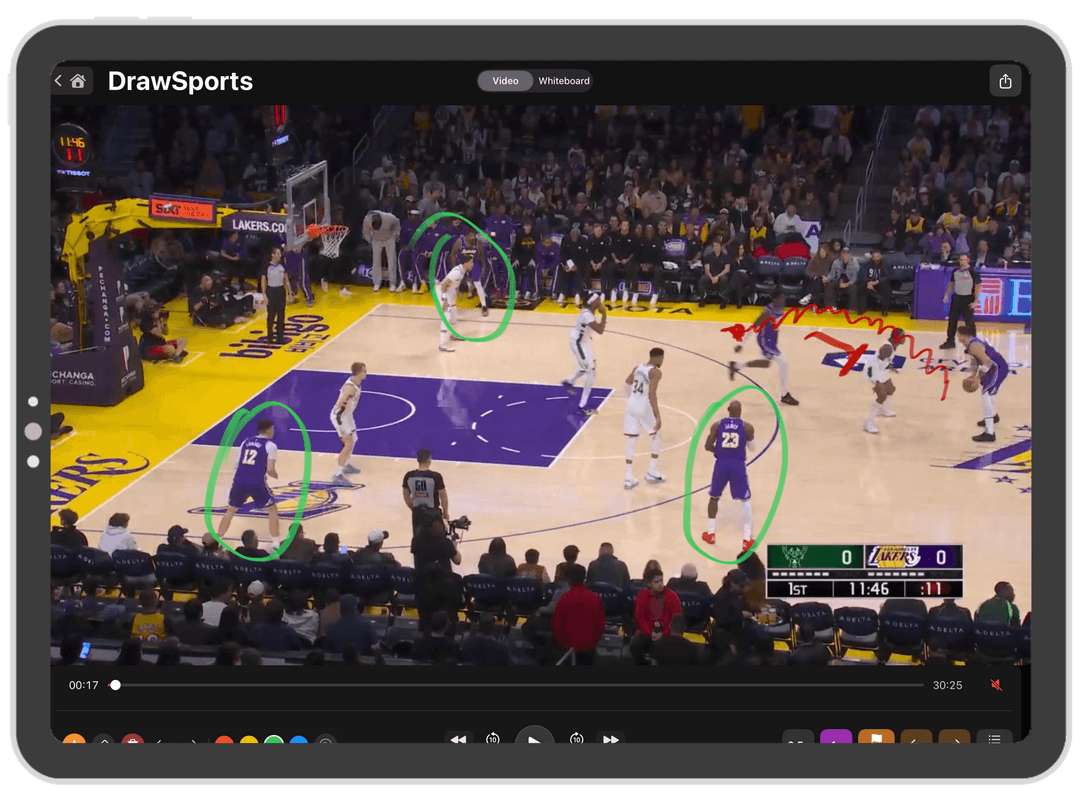Screen dimensions: 1080x810
Task: Select the green drawing color swatch
Action: 274,742
